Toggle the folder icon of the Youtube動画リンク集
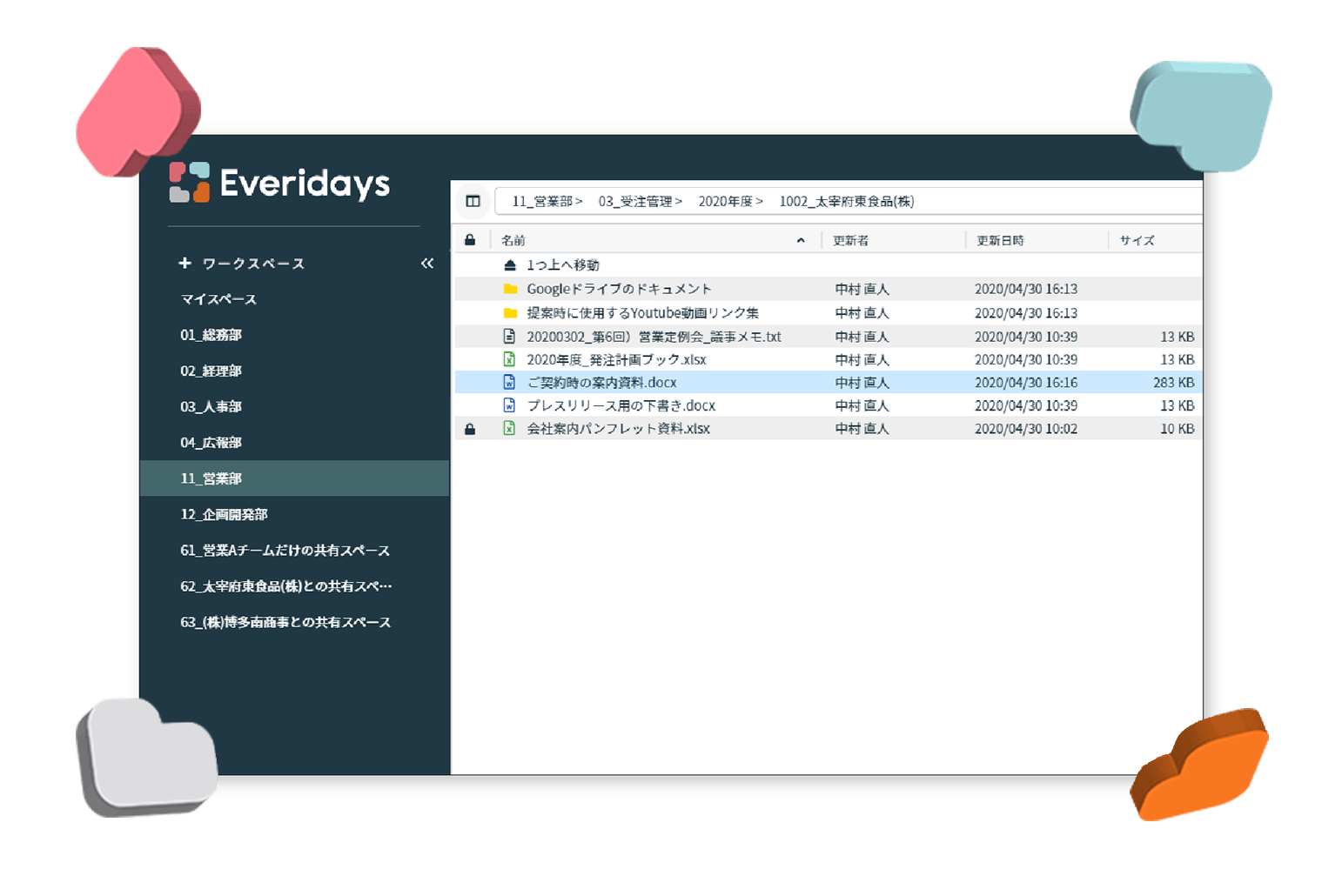 pos(509,312)
